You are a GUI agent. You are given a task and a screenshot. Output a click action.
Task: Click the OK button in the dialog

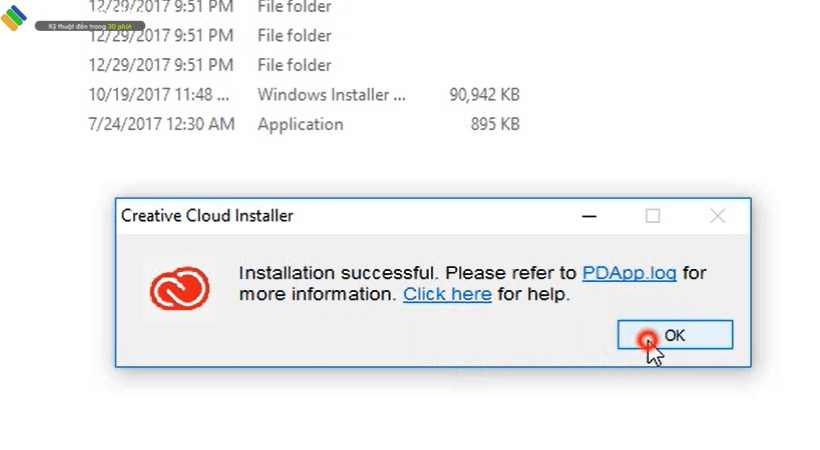675,335
